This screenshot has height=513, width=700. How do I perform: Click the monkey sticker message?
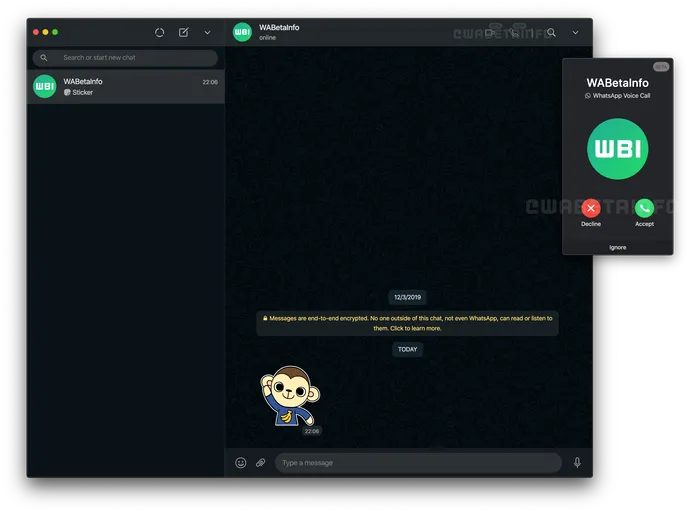pos(290,397)
